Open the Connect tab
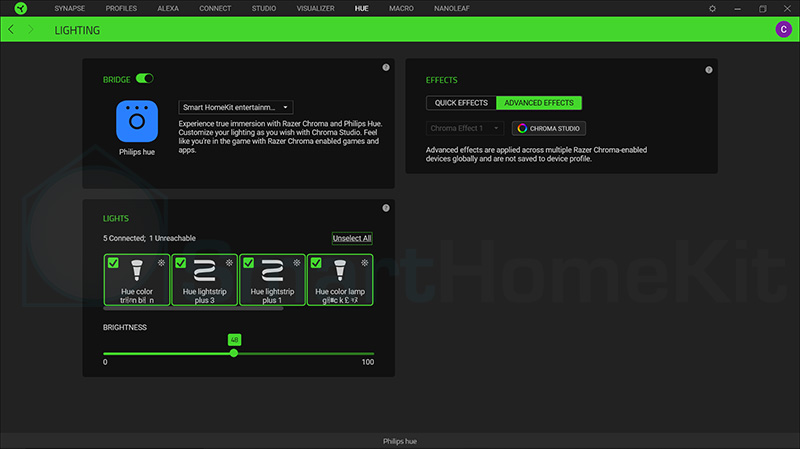Viewport: 800px width, 449px height. tap(215, 8)
